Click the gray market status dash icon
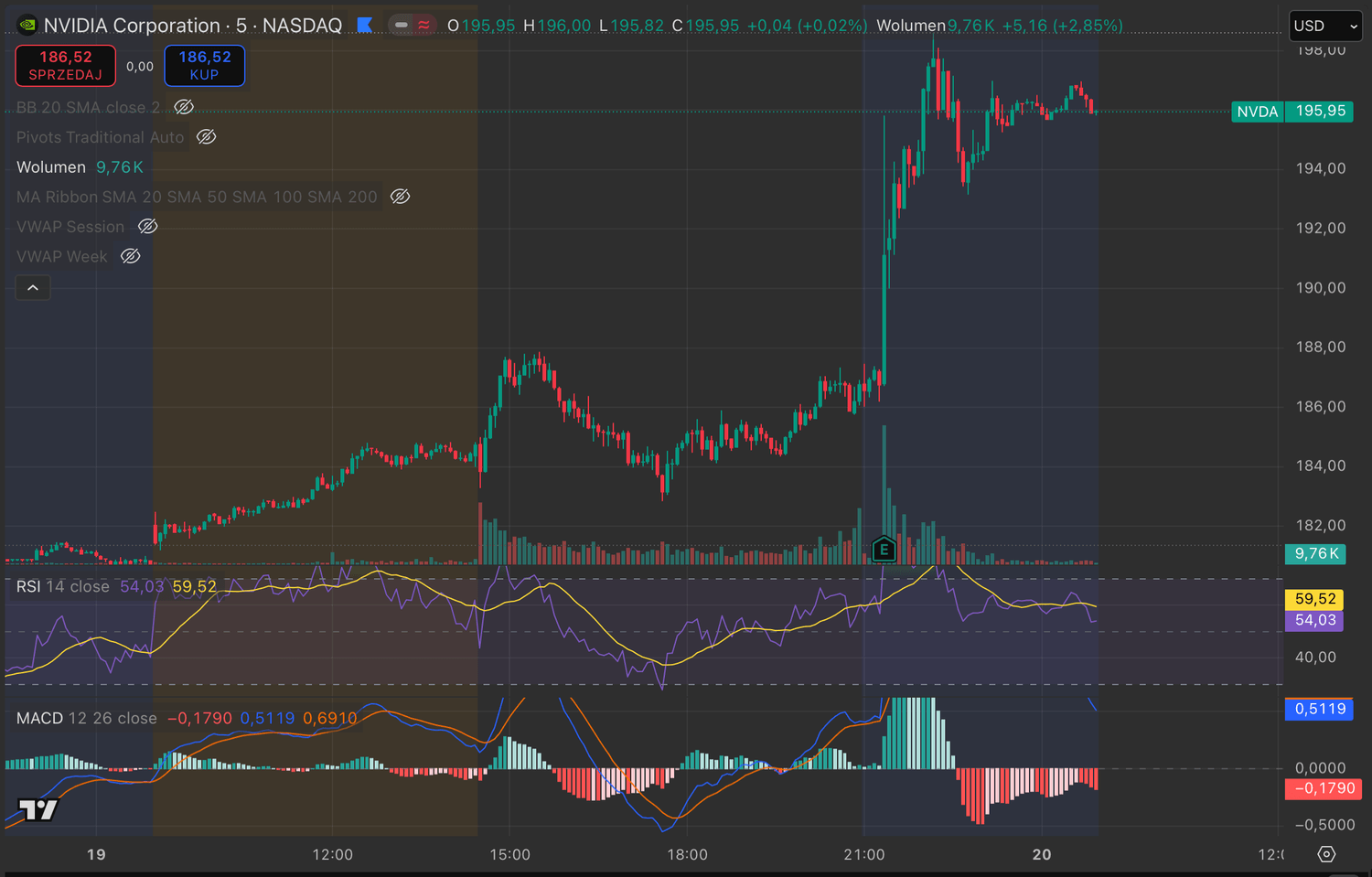 tap(402, 26)
